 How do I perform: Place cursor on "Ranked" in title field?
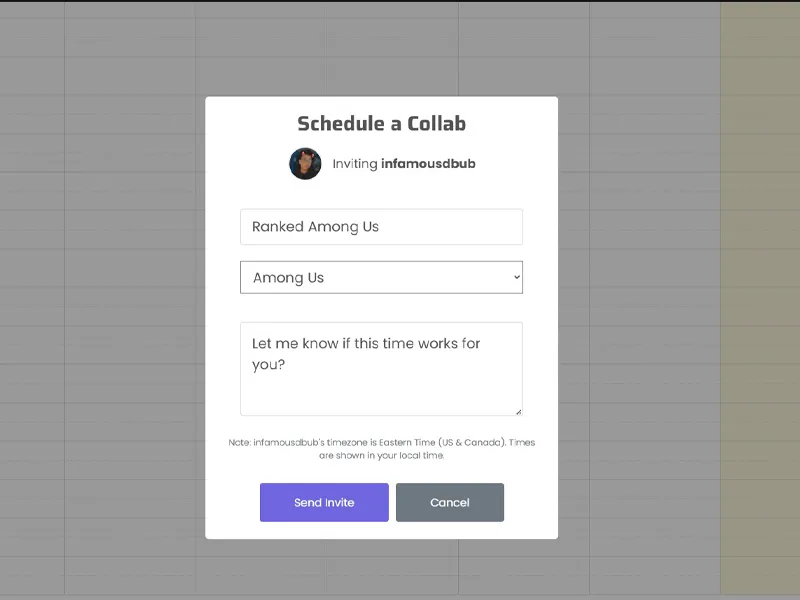[x=277, y=227]
